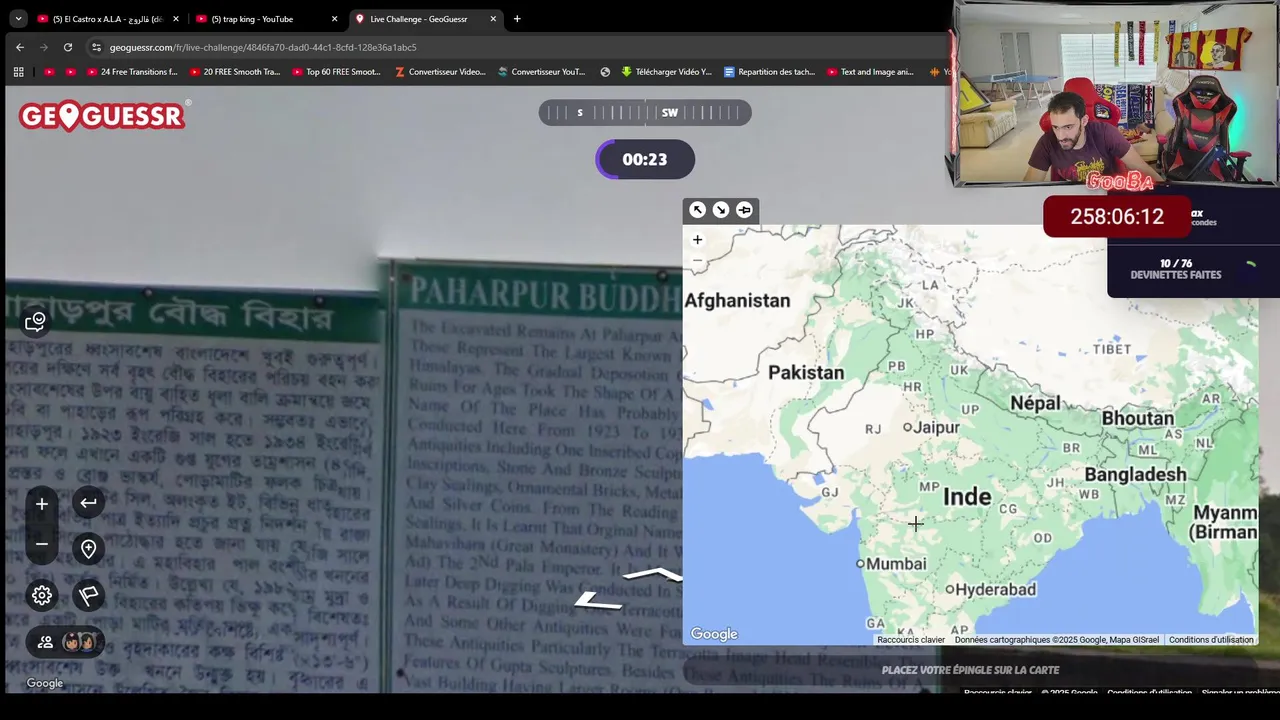This screenshot has width=1280, height=720.
Task: Click the globe bookmark icon
Action: tap(605, 72)
